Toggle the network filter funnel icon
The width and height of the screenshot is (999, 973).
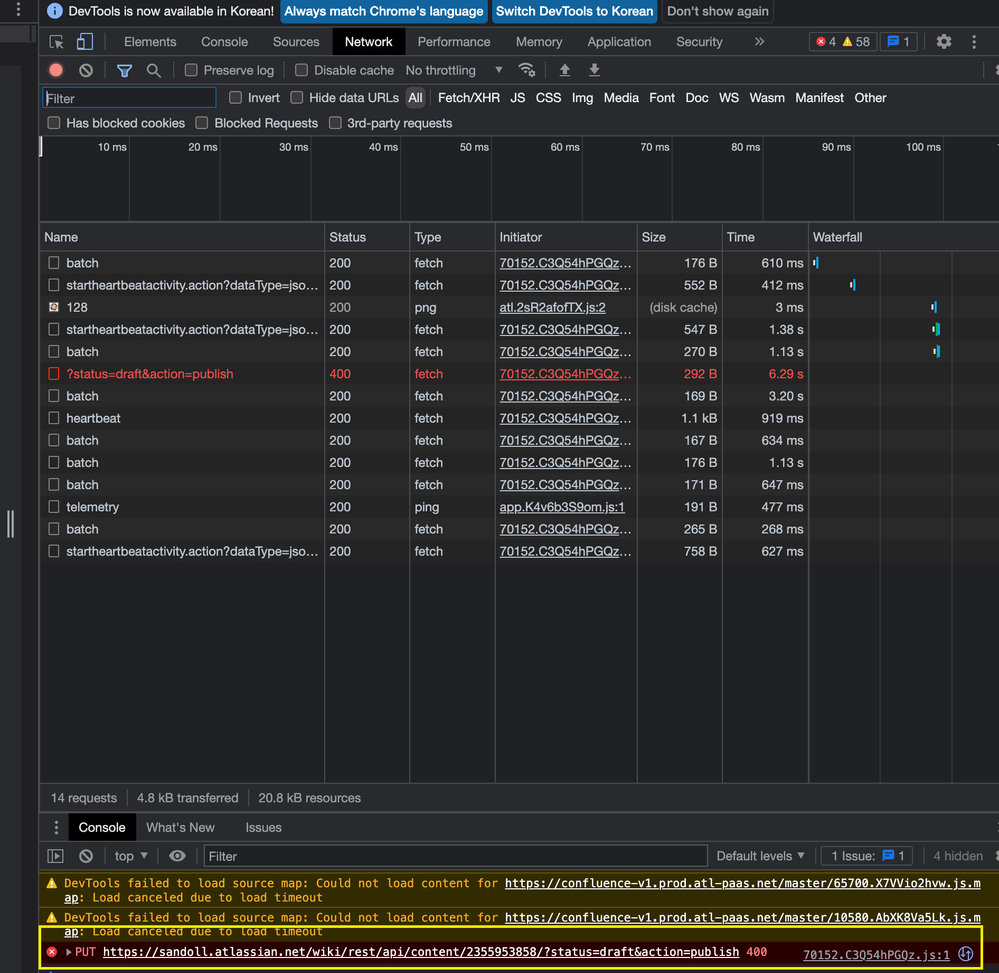tap(124, 70)
